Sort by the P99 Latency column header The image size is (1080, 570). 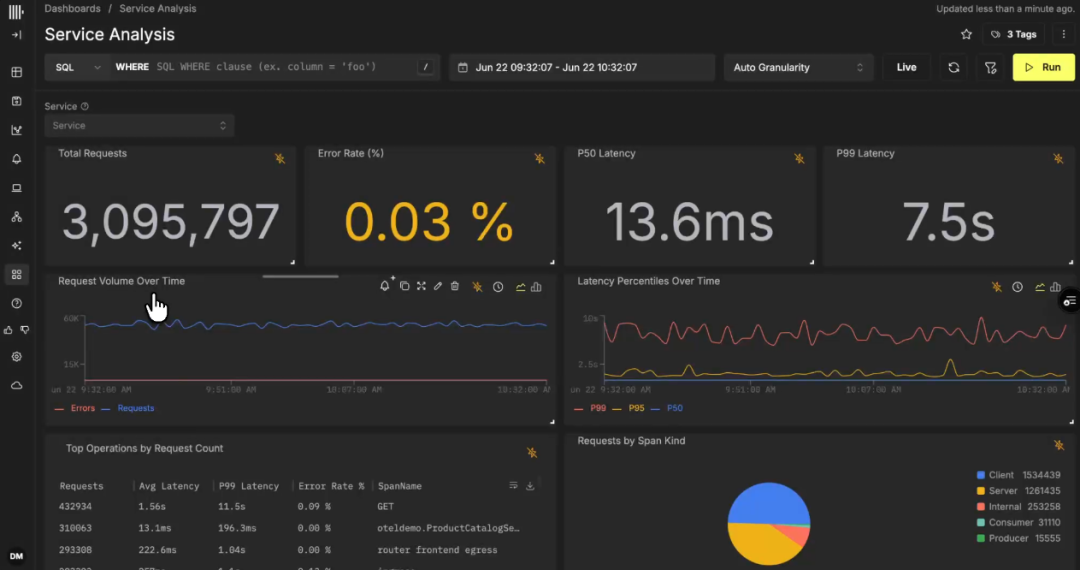[249, 486]
